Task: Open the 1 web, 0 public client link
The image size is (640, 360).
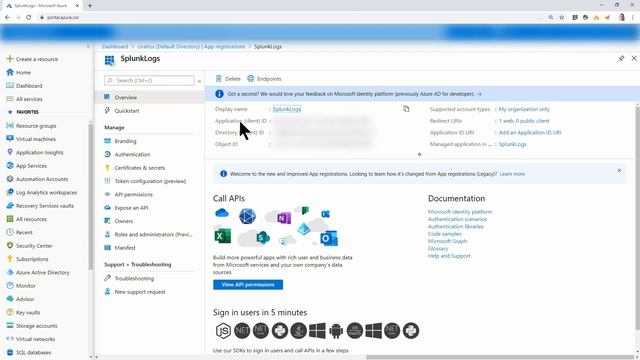Action: coord(524,121)
